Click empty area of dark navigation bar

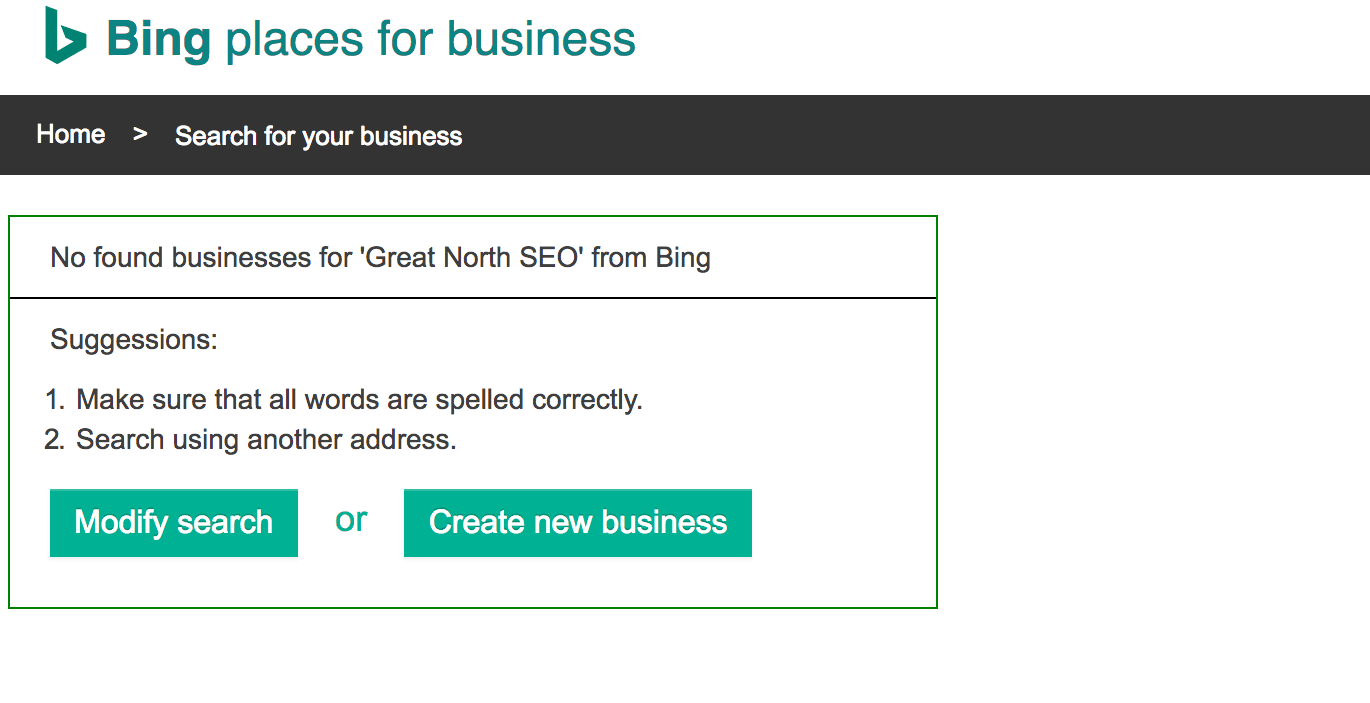tap(900, 135)
